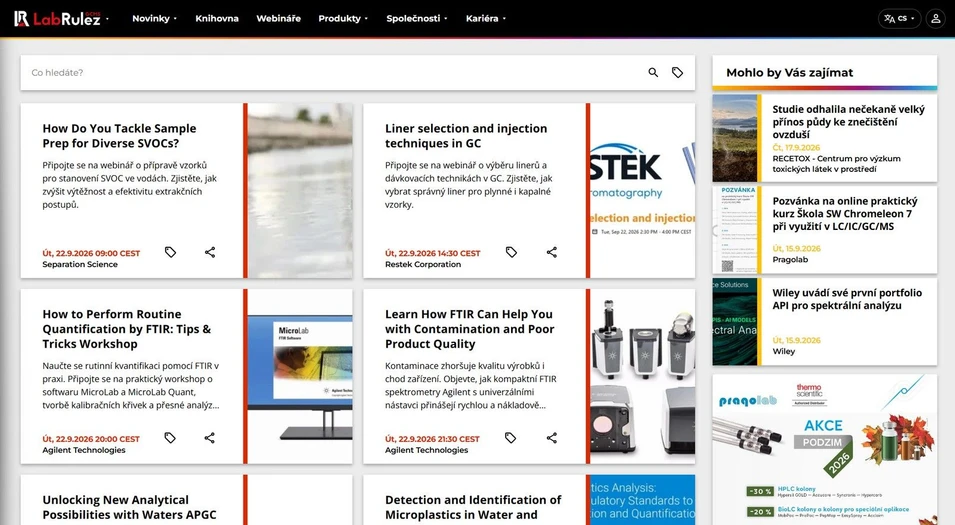Click 'RECETOX - Centrum pro výzkum' source text
This screenshot has width=955, height=525.
(x=836, y=164)
